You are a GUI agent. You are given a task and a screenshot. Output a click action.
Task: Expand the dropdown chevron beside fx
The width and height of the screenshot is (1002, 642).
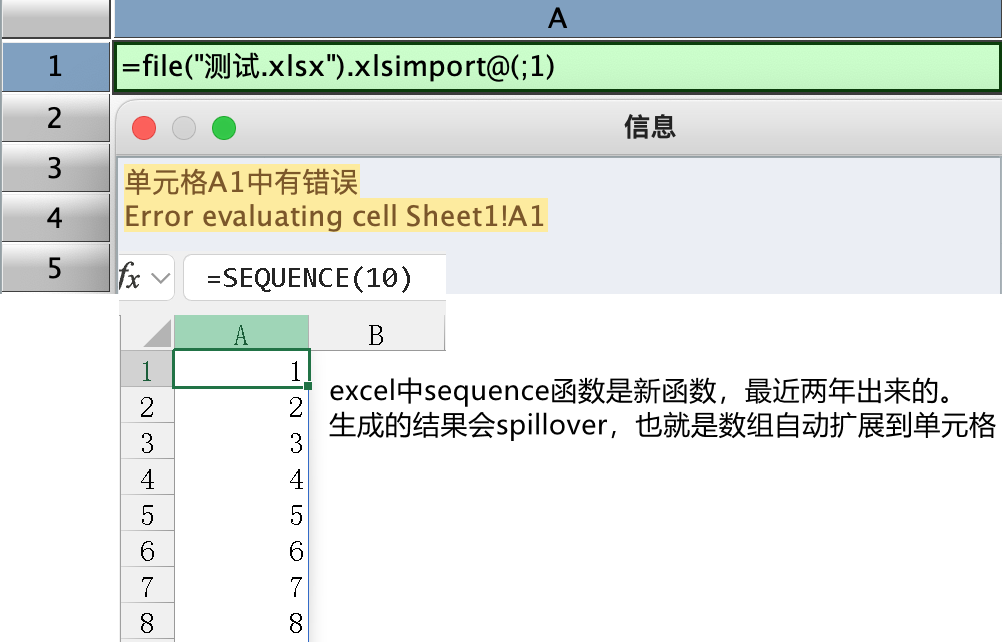(159, 279)
